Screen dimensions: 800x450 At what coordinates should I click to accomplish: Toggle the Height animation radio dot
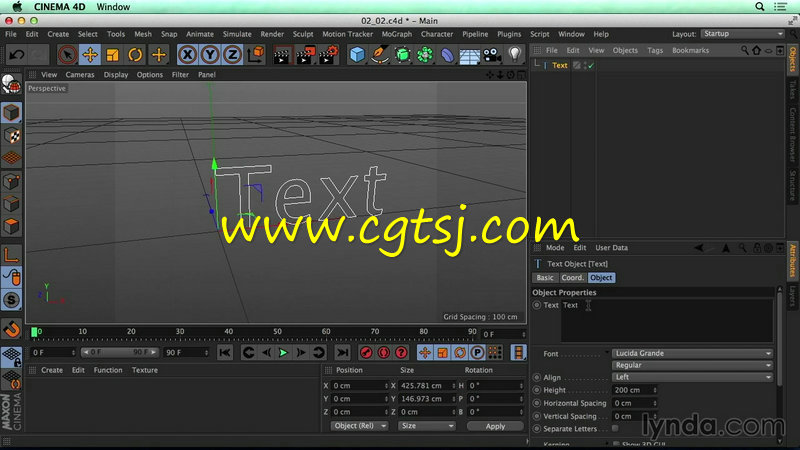536,390
